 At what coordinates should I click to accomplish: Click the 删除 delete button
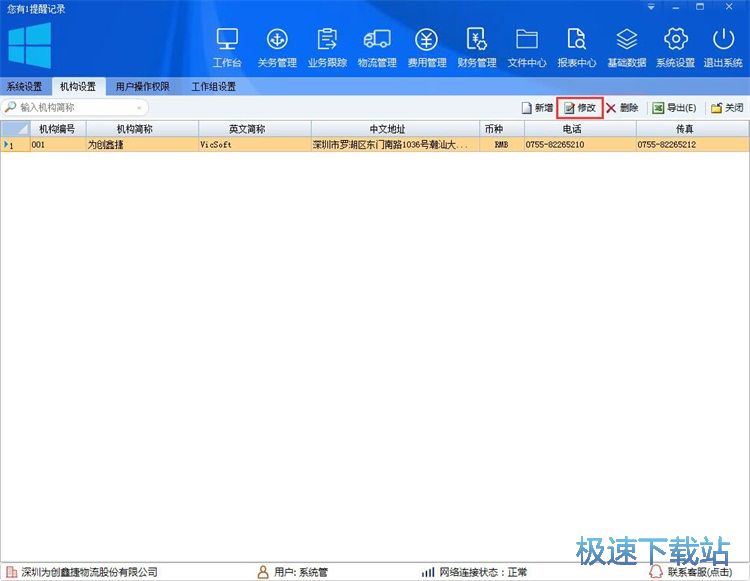622,108
